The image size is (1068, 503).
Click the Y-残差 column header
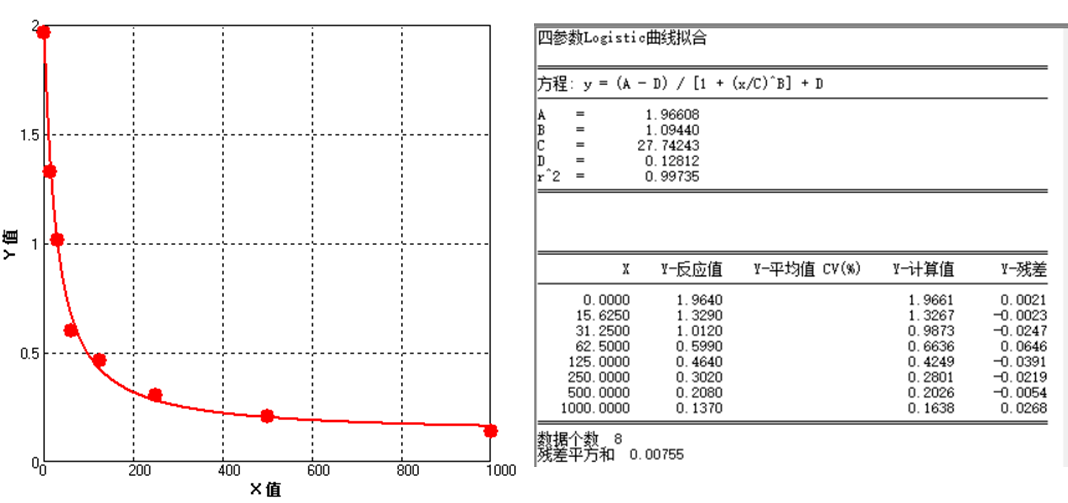coord(1024,269)
